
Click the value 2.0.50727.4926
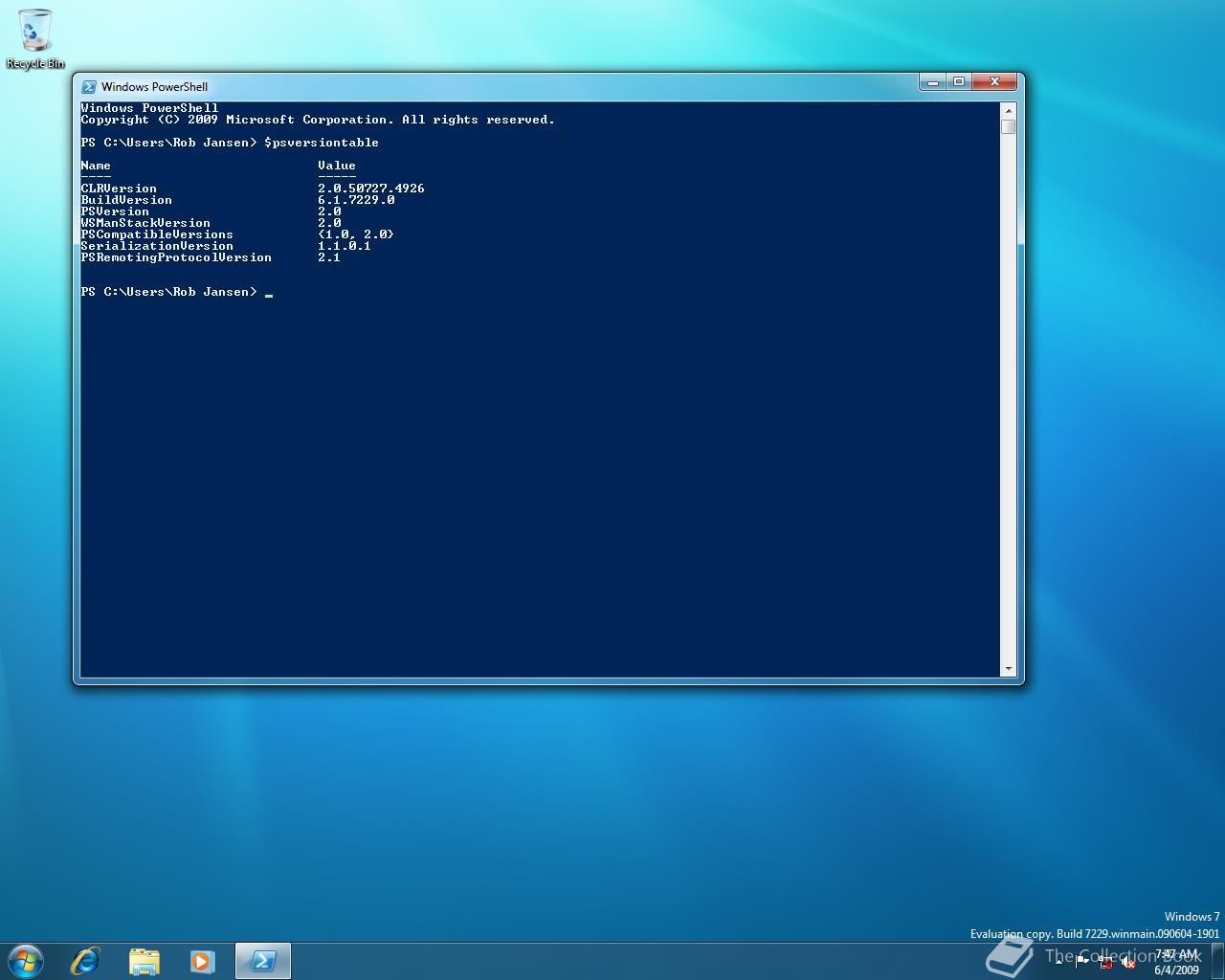pyautogui.click(x=371, y=189)
